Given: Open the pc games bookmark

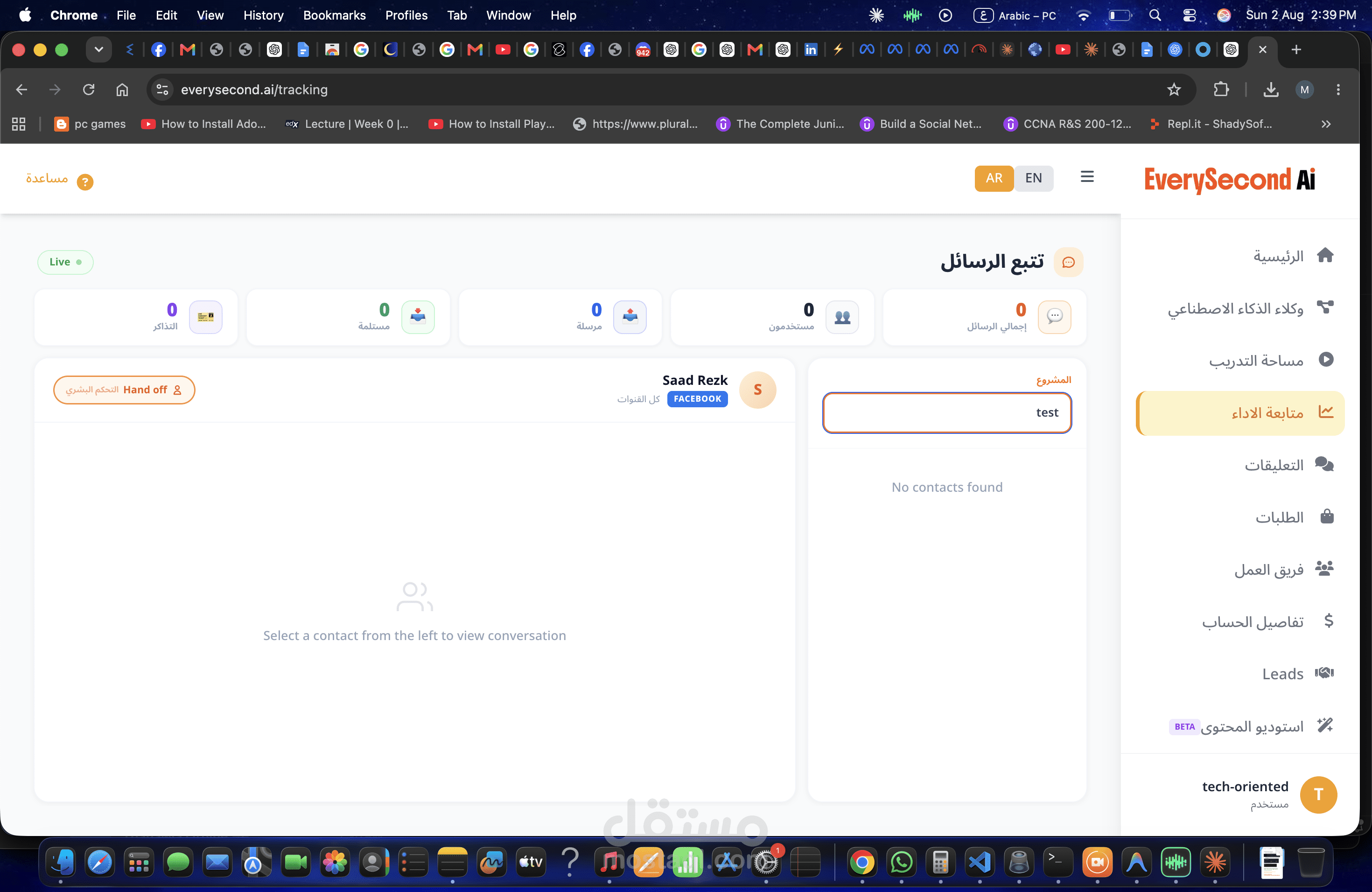Looking at the screenshot, I should [x=90, y=124].
